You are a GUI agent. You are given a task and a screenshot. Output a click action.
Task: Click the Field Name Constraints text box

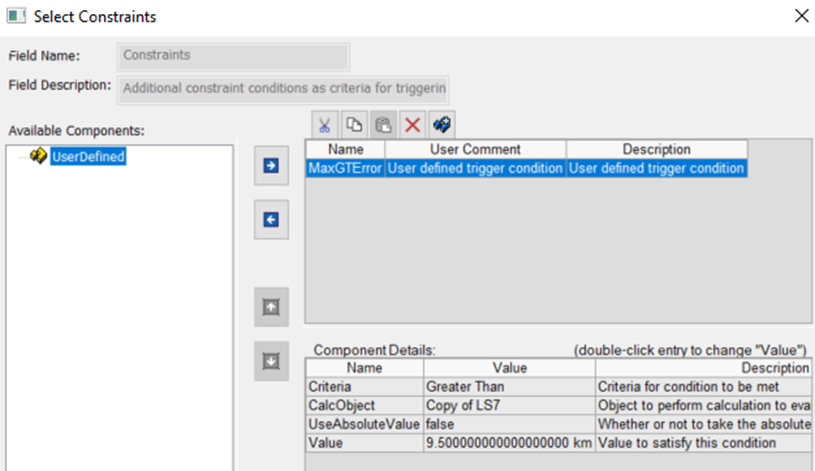tap(233, 56)
